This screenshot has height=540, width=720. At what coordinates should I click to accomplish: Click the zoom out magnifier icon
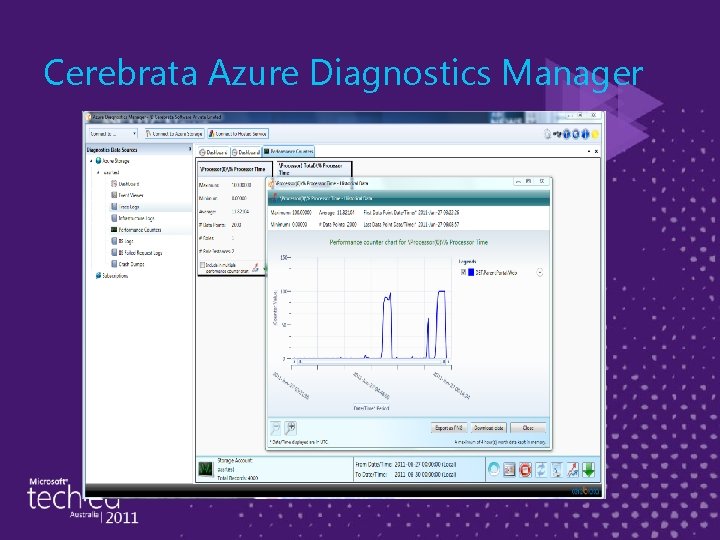pyautogui.click(x=275, y=428)
